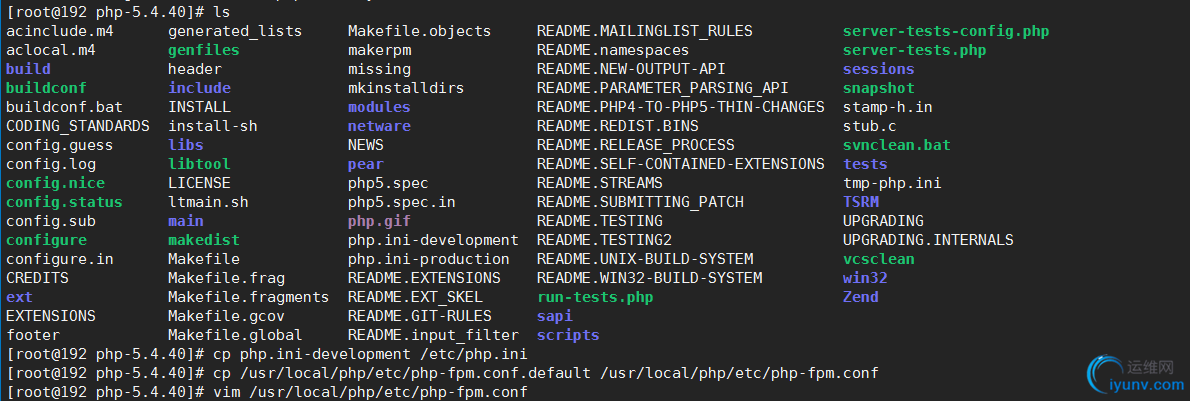Viewport: 1190px width, 401px height.
Task: Select the Makefile.objects file name
Action: click(x=420, y=31)
